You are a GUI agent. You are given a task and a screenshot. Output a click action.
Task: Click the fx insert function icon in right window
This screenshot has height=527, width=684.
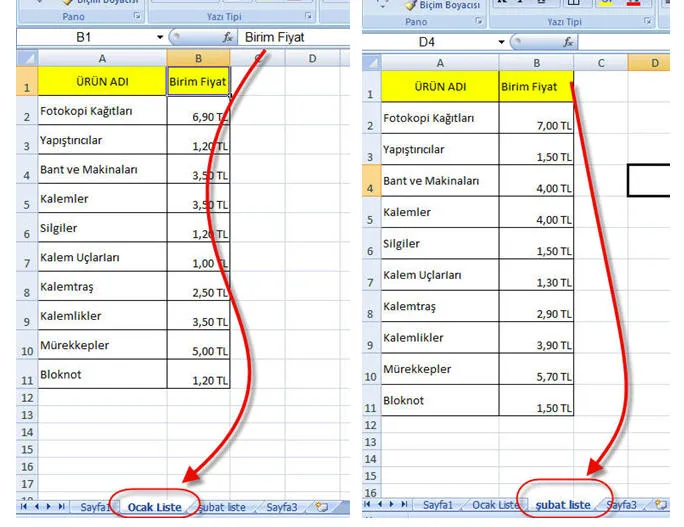click(568, 42)
